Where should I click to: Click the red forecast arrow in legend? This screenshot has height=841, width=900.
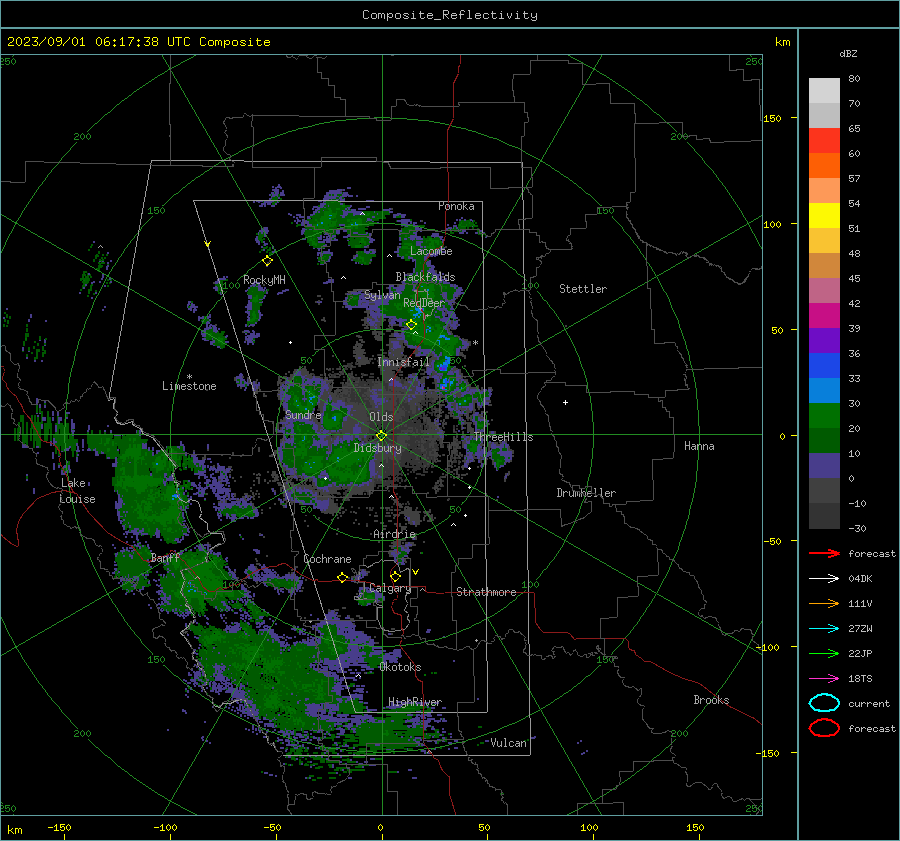pos(824,553)
